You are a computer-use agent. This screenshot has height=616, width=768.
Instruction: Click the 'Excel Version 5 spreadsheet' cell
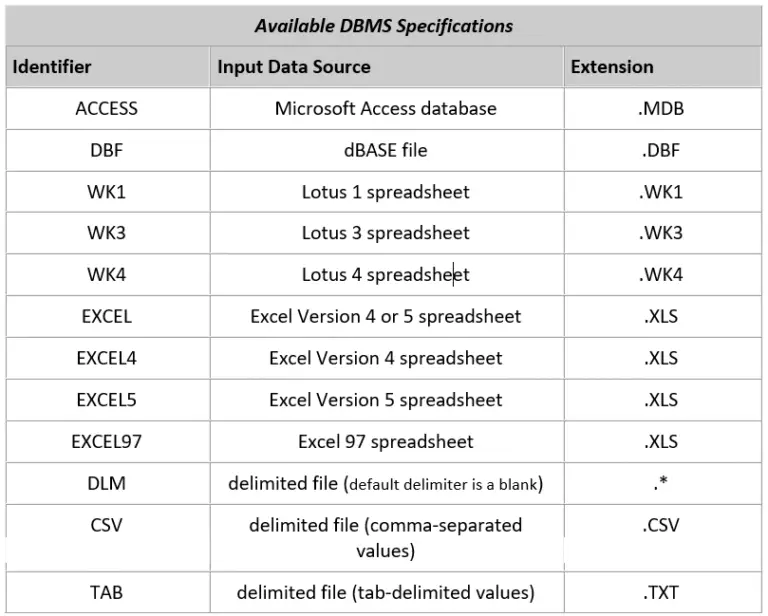(385, 399)
